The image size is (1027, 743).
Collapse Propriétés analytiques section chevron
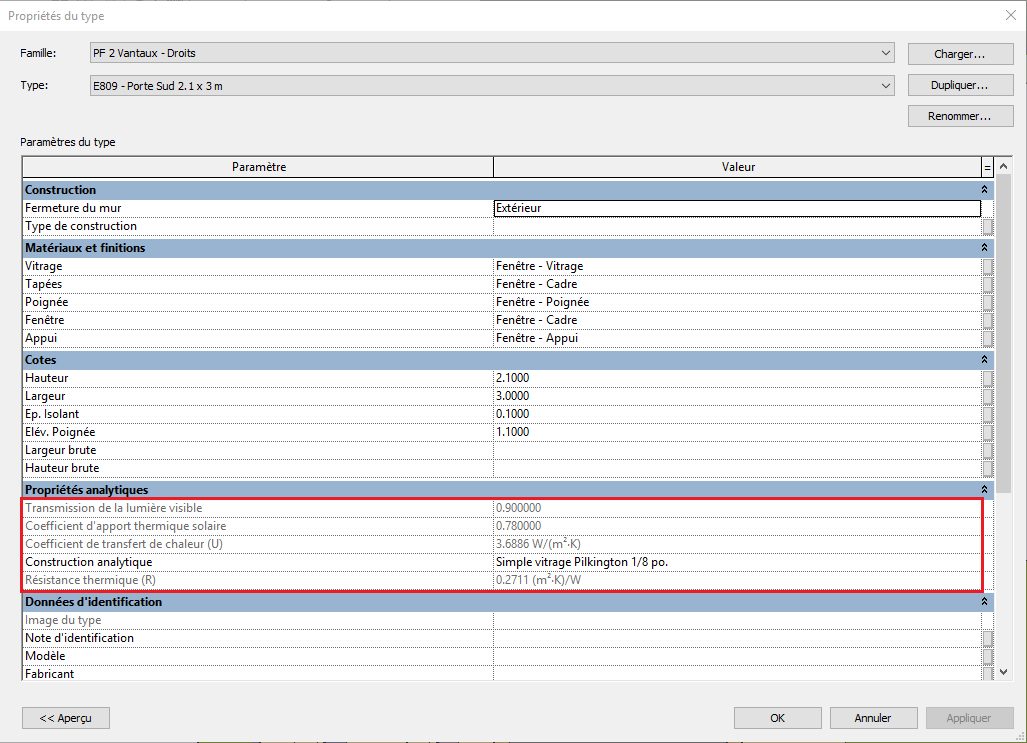pos(984,489)
